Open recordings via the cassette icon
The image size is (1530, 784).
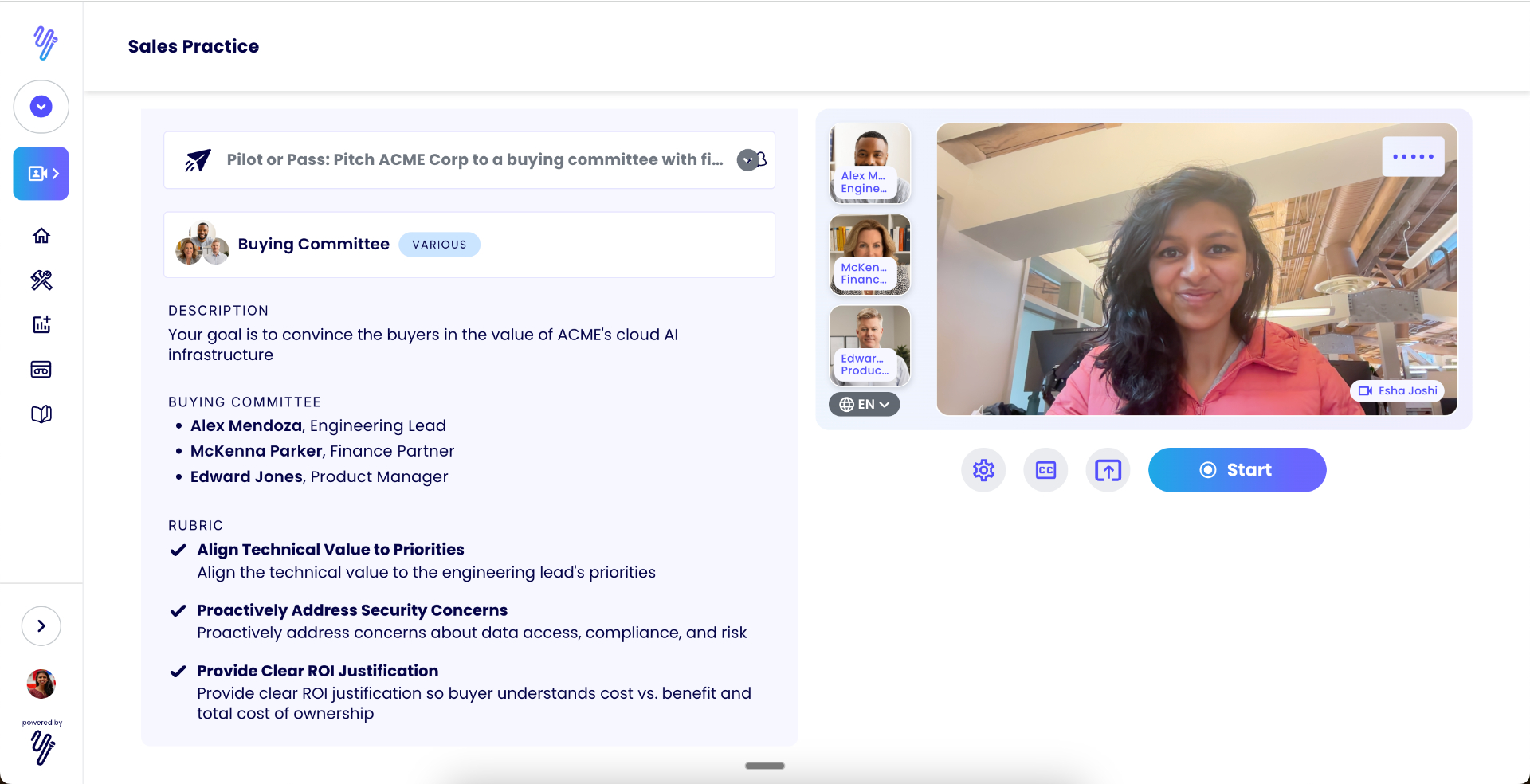(x=41, y=369)
